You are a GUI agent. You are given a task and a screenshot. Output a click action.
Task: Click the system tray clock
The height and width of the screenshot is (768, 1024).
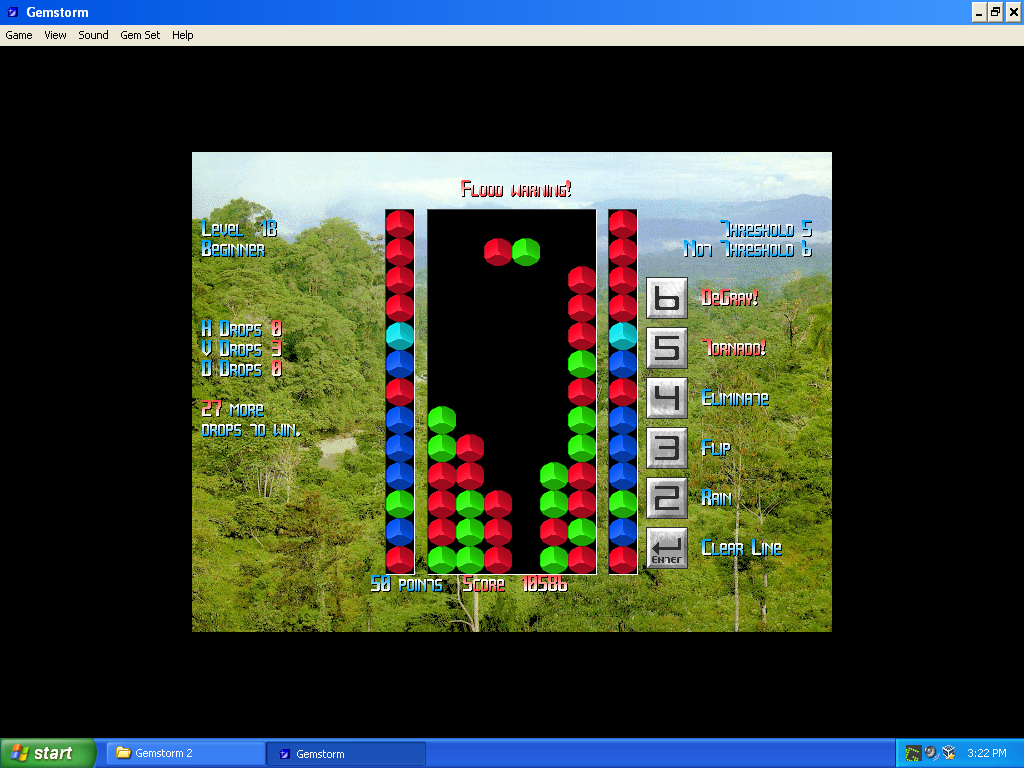pyautogui.click(x=987, y=753)
